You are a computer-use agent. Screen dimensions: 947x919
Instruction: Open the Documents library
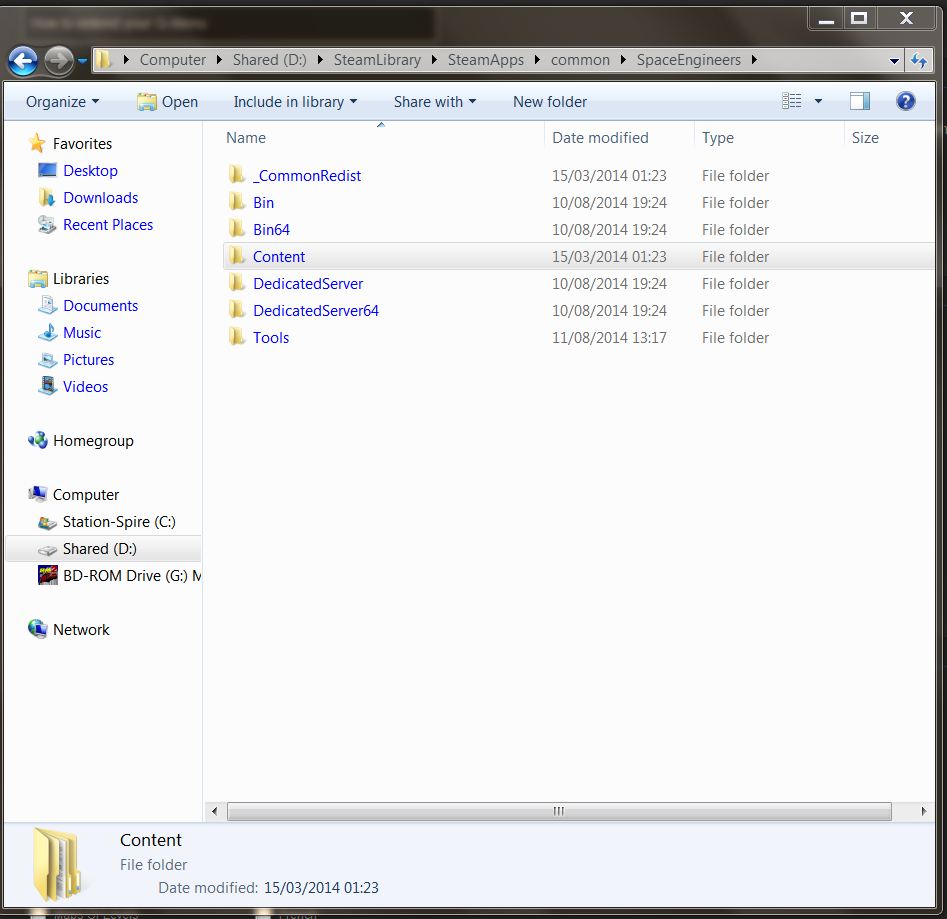pyautogui.click(x=100, y=306)
